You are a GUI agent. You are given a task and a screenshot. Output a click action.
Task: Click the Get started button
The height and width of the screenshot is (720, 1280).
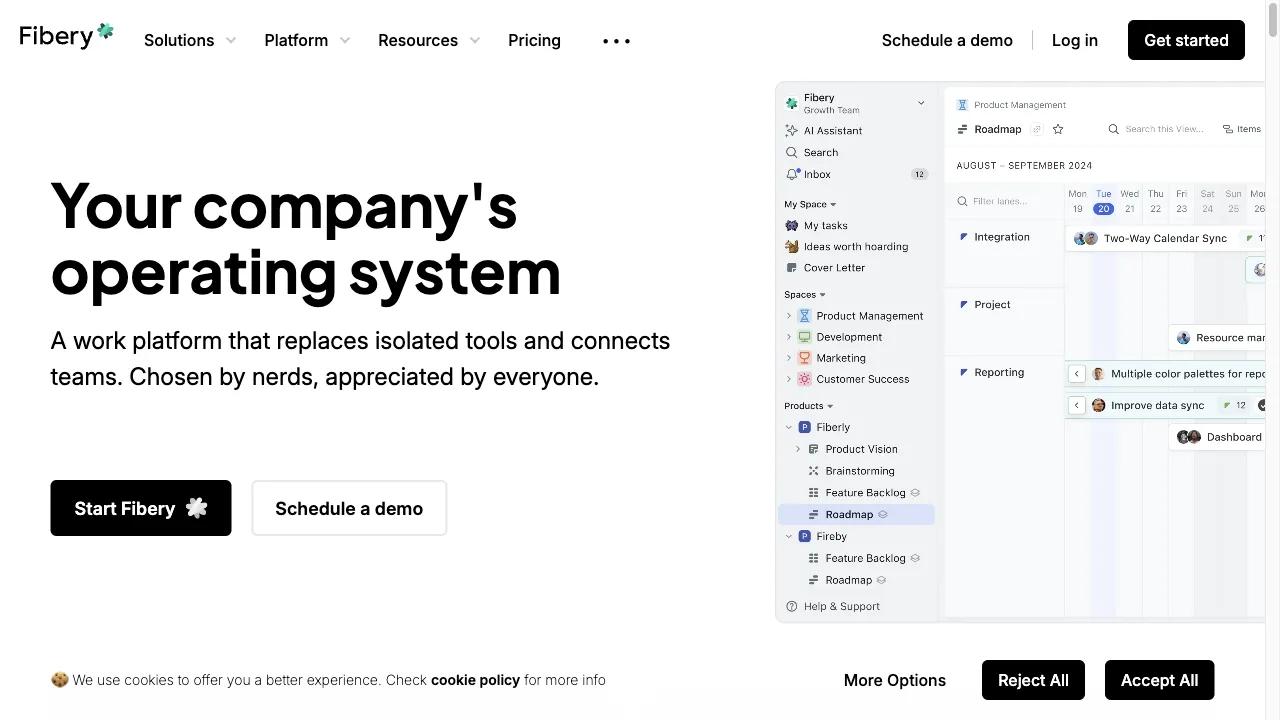click(1186, 40)
